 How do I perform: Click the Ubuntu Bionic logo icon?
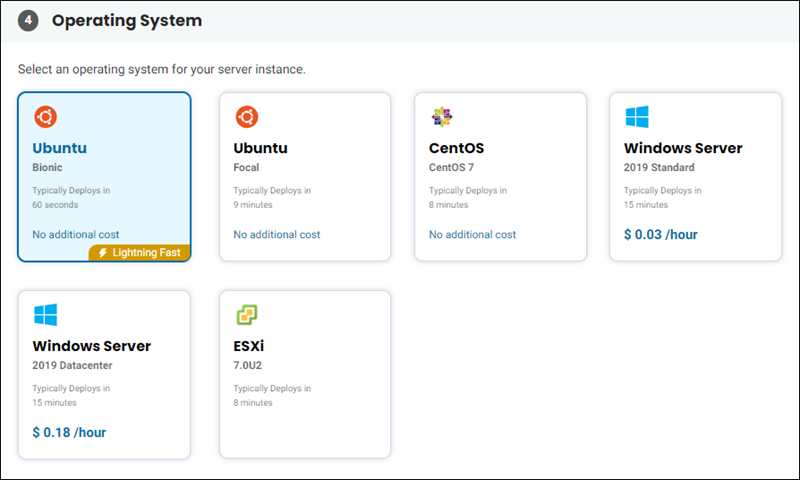pyautogui.click(x=45, y=117)
